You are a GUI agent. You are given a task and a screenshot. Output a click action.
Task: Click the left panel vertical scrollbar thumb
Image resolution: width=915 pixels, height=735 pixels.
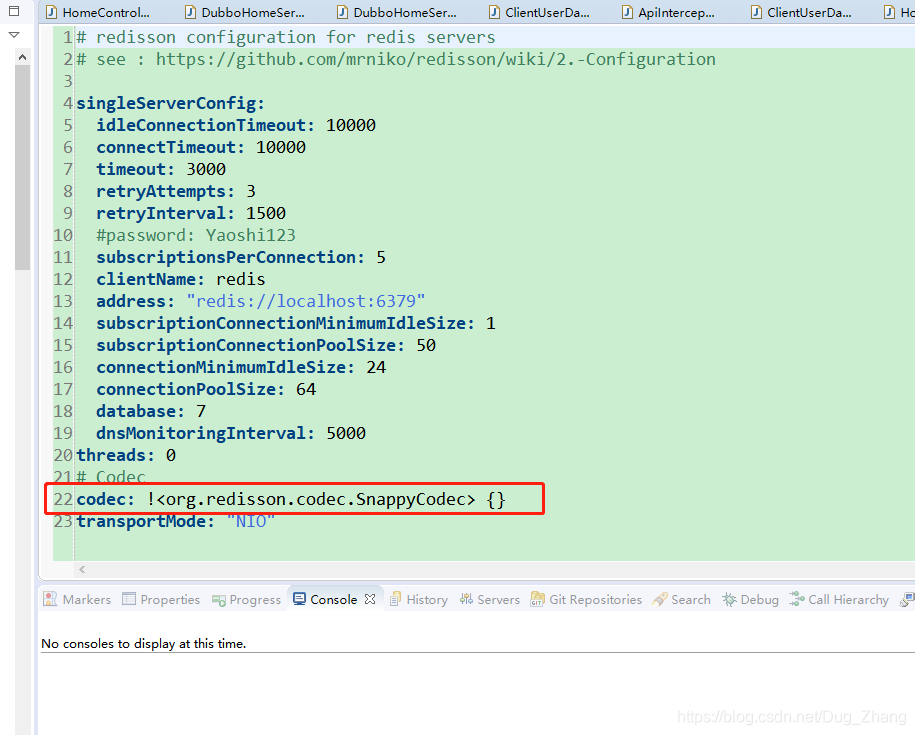(22, 167)
